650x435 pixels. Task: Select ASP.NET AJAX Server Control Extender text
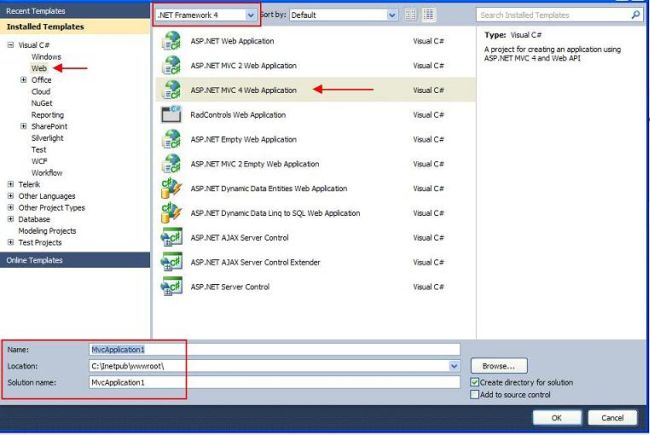255,262
